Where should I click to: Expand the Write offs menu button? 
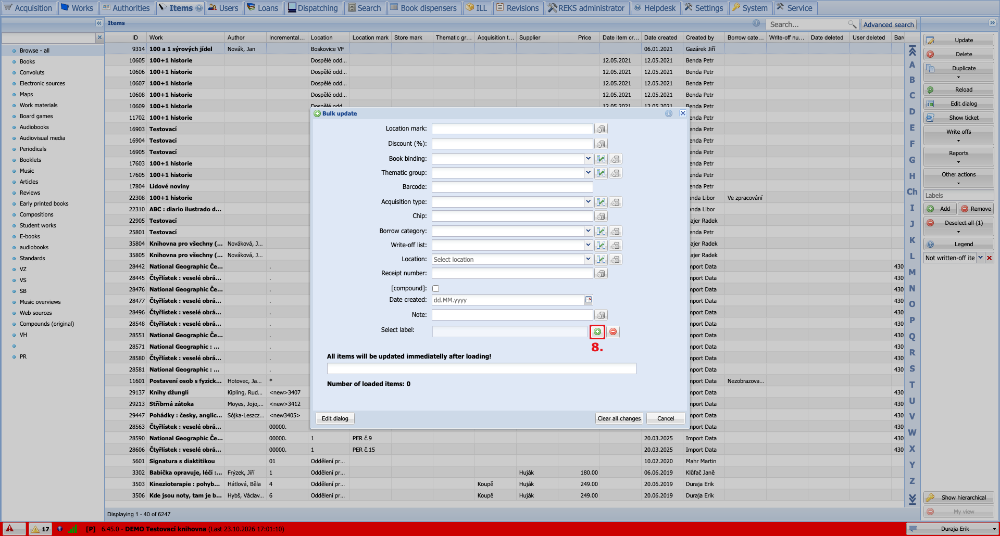(958, 135)
